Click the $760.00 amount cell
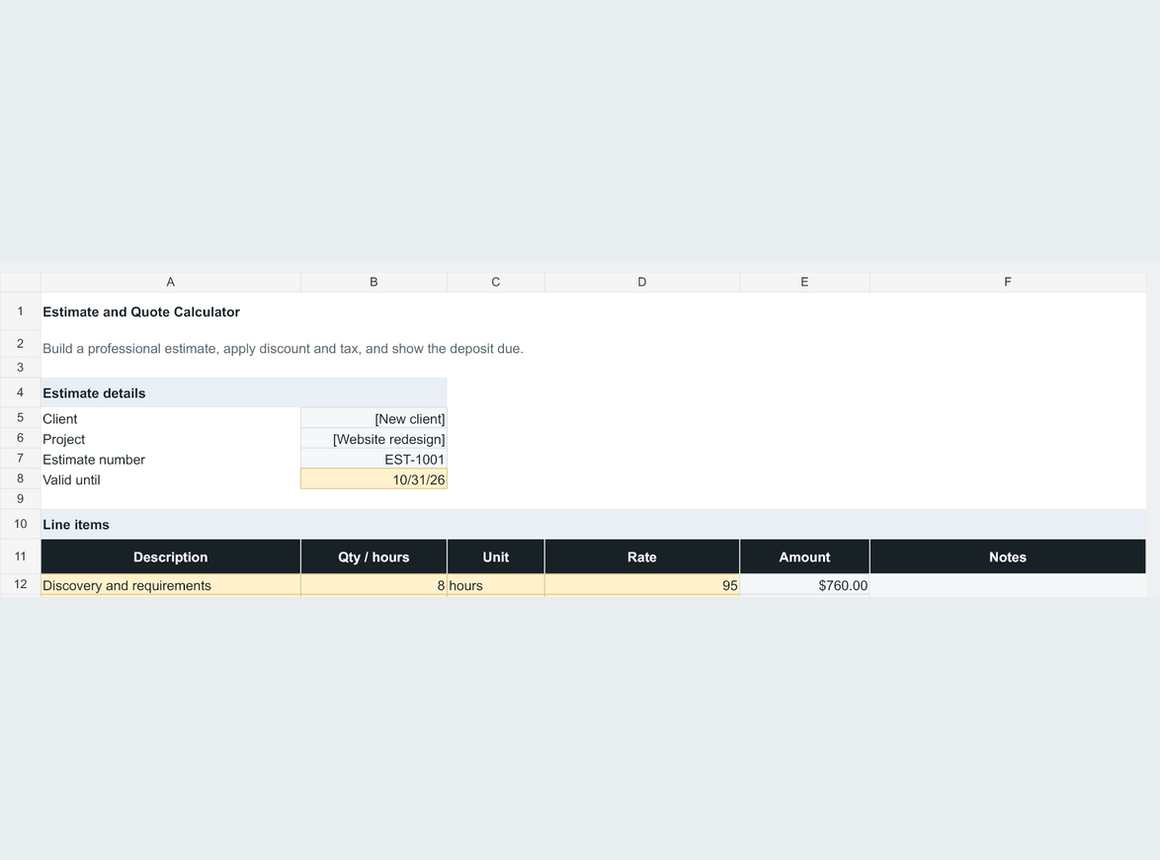 [805, 585]
